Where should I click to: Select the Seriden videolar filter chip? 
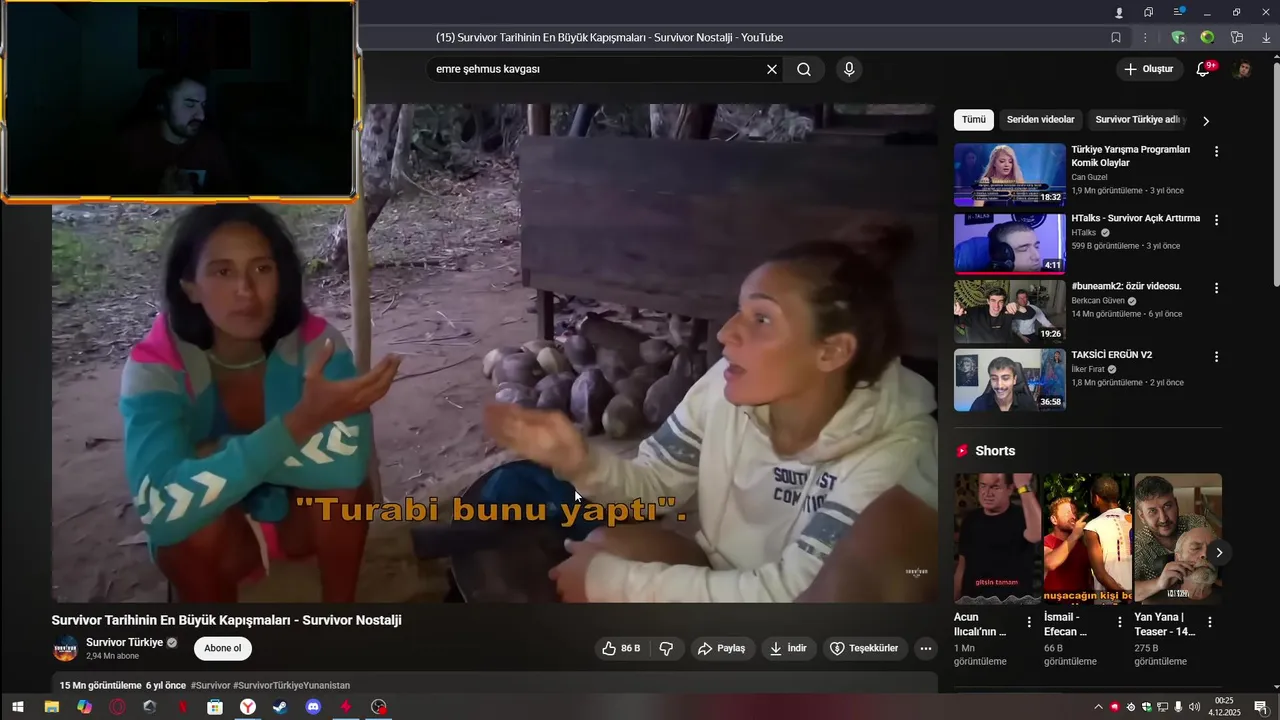pos(1040,119)
